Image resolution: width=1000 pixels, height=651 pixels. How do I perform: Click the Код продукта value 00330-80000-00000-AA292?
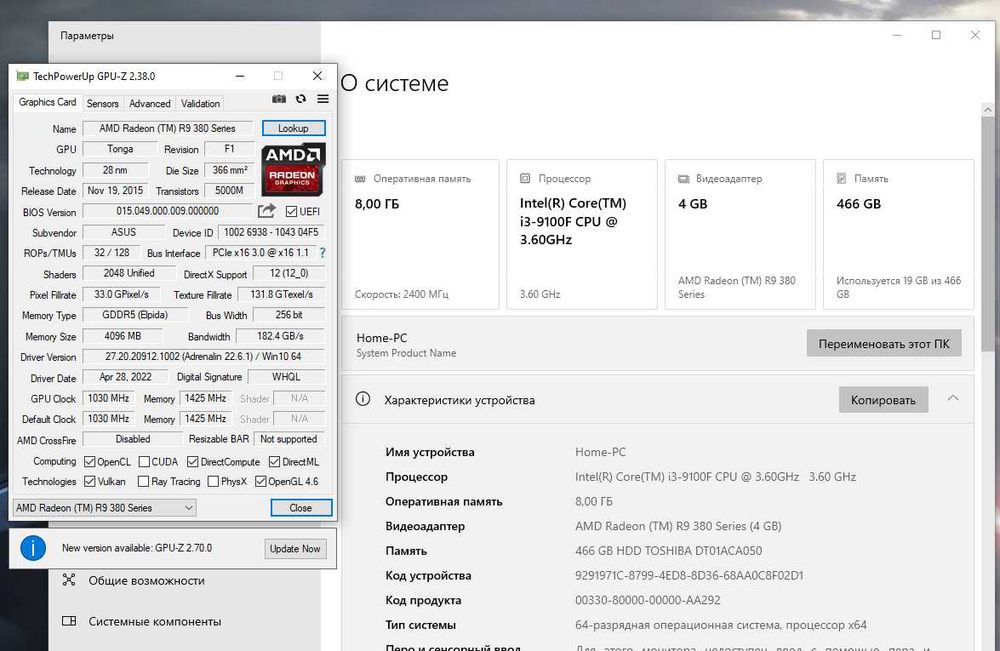[647, 600]
